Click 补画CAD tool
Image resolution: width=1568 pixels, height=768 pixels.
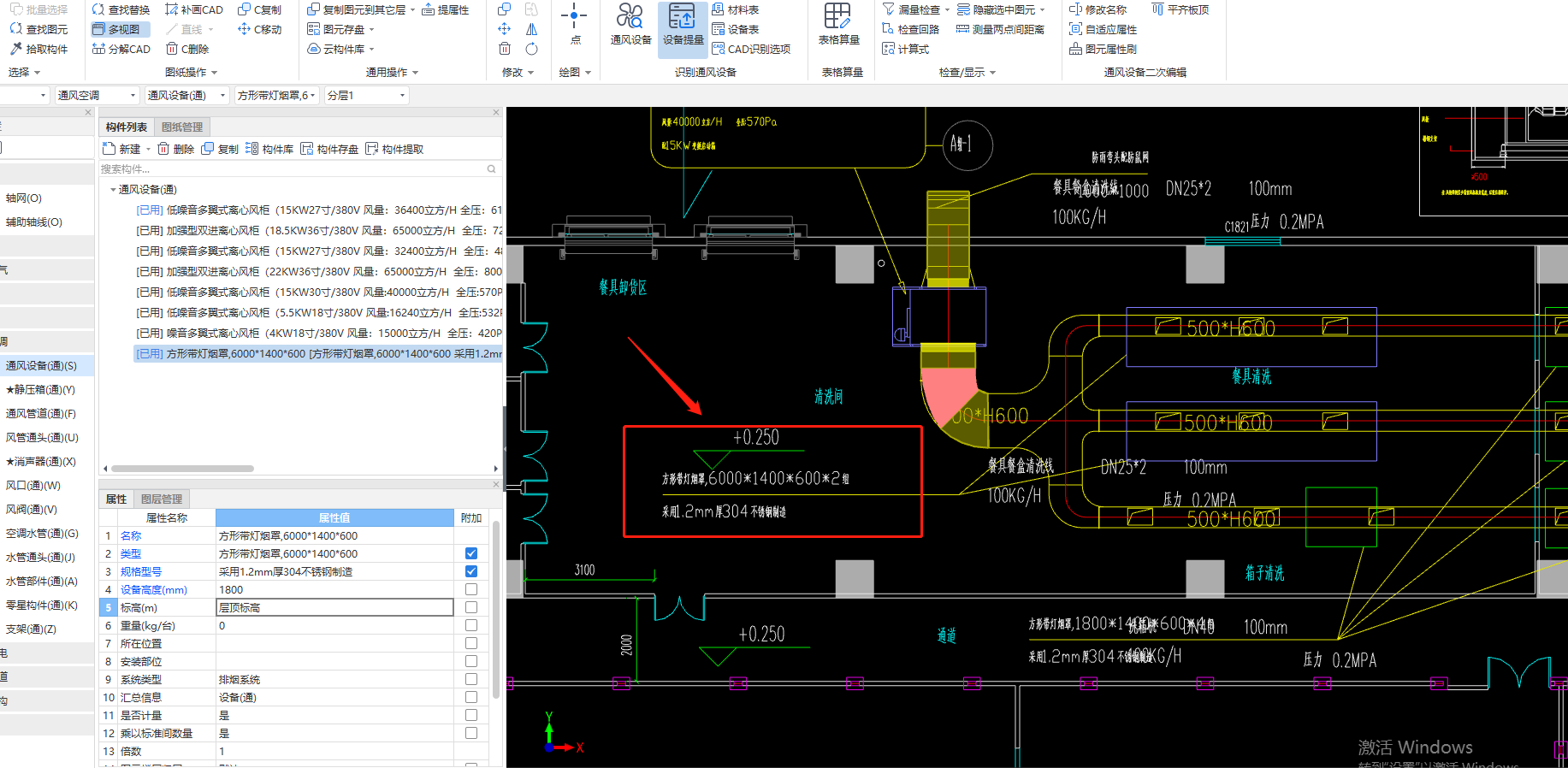194,9
